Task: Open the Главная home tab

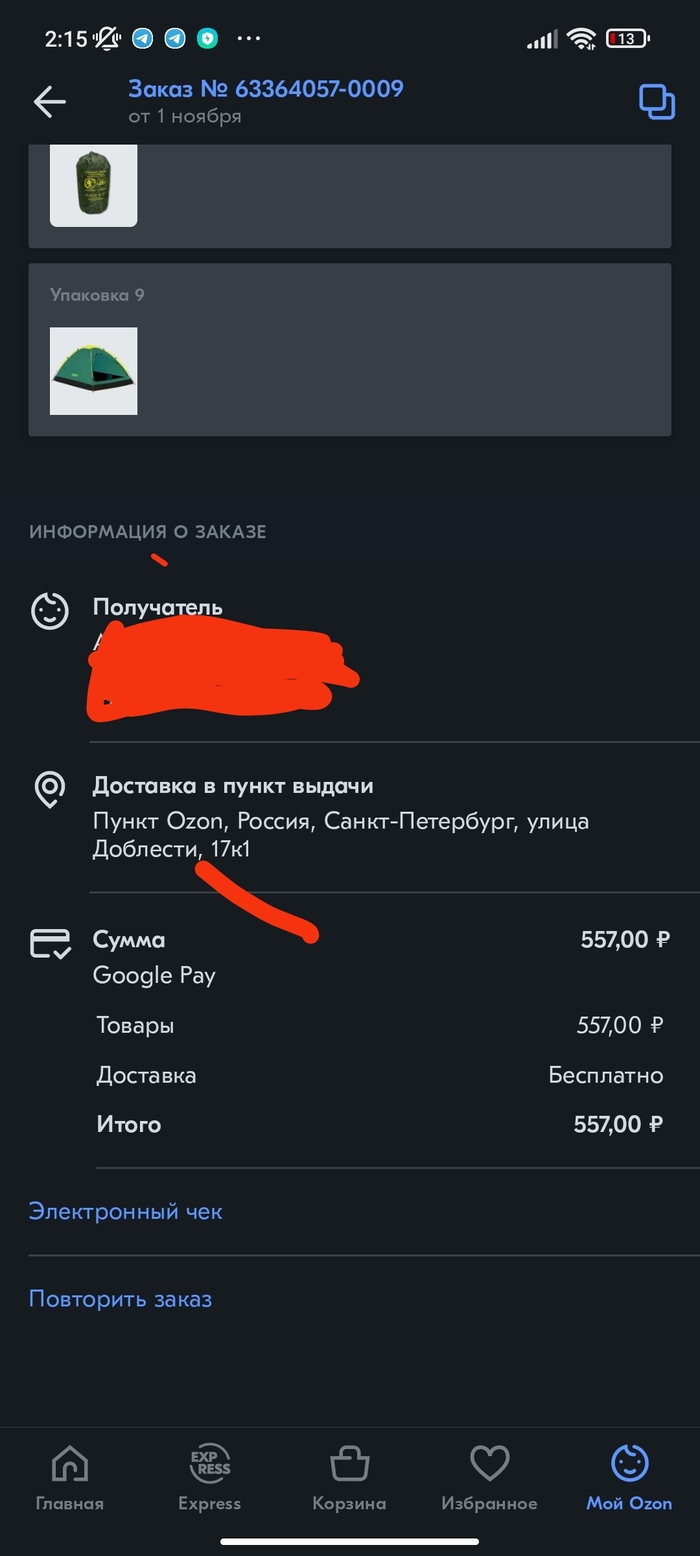Action: [69, 1478]
